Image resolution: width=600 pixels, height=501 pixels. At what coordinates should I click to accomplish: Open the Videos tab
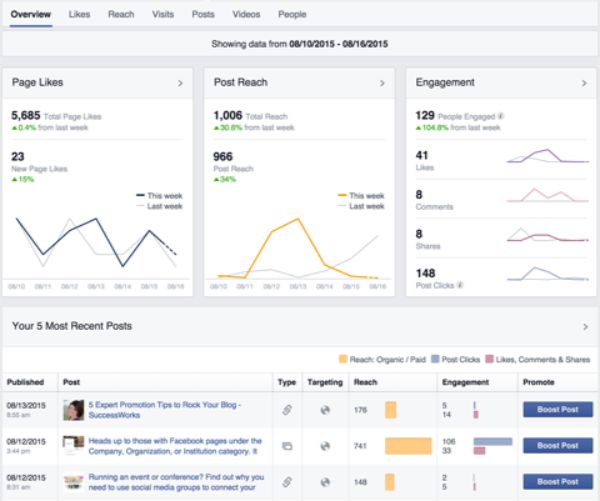pos(246,15)
